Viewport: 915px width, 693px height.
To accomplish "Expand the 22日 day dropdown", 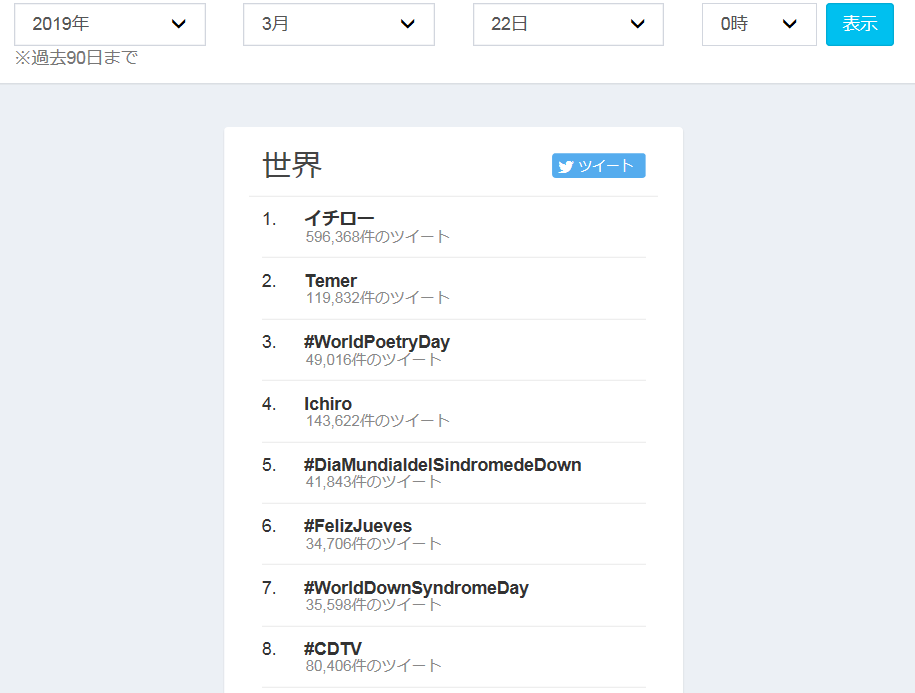I will coord(567,24).
